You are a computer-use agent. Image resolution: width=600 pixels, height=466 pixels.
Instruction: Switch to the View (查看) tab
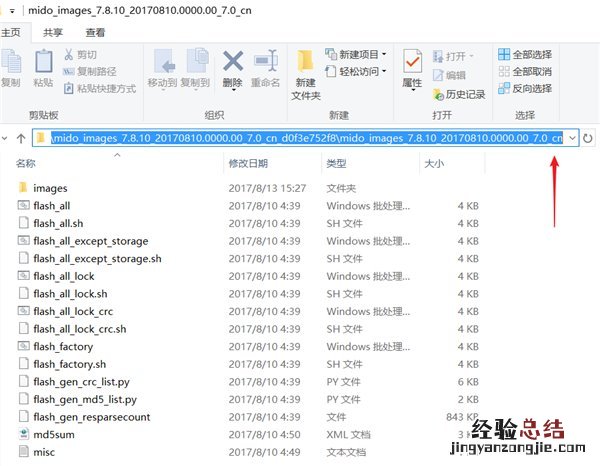tap(95, 33)
